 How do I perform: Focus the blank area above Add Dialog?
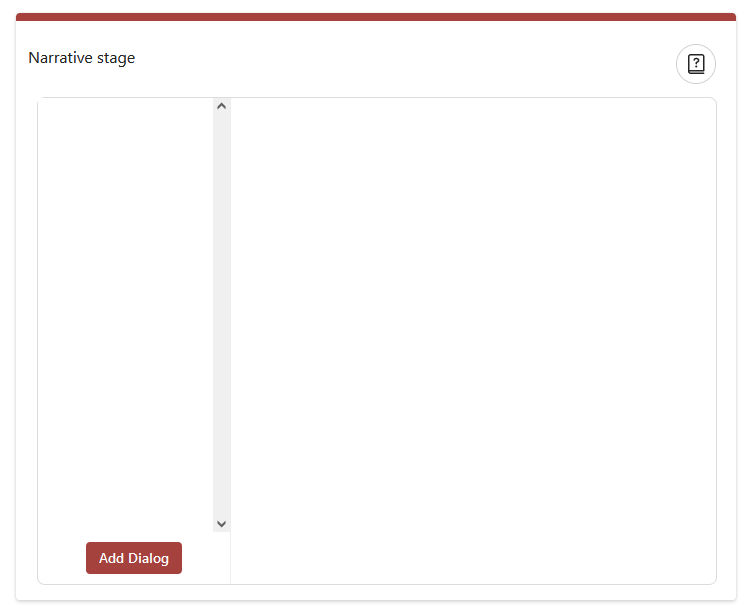click(126, 315)
